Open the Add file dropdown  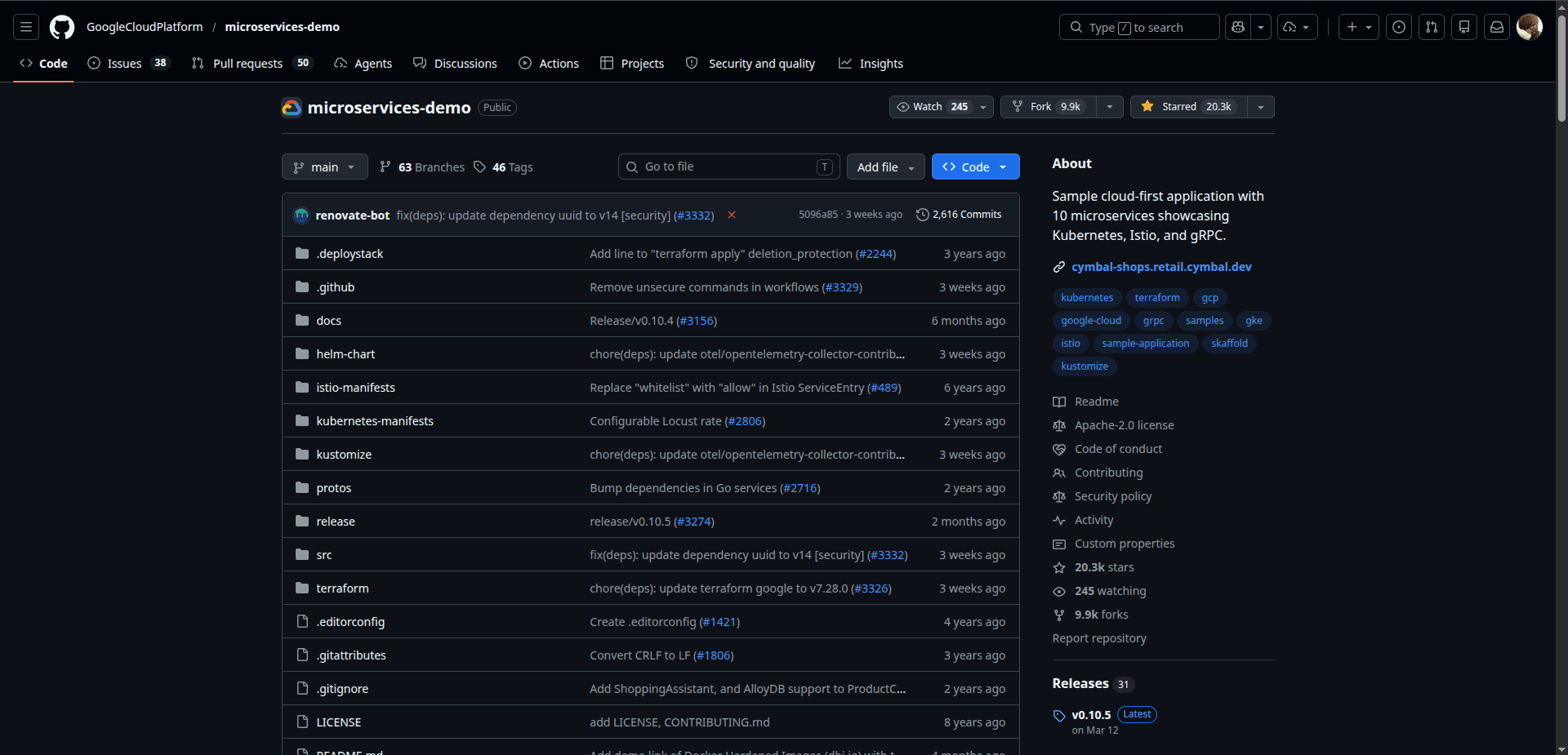click(886, 167)
